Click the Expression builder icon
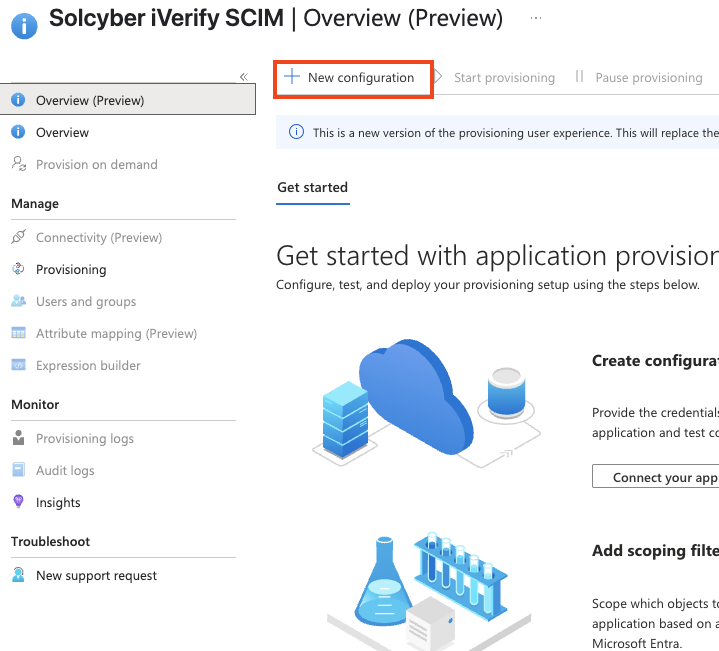The height and width of the screenshot is (651, 719). (x=18, y=366)
